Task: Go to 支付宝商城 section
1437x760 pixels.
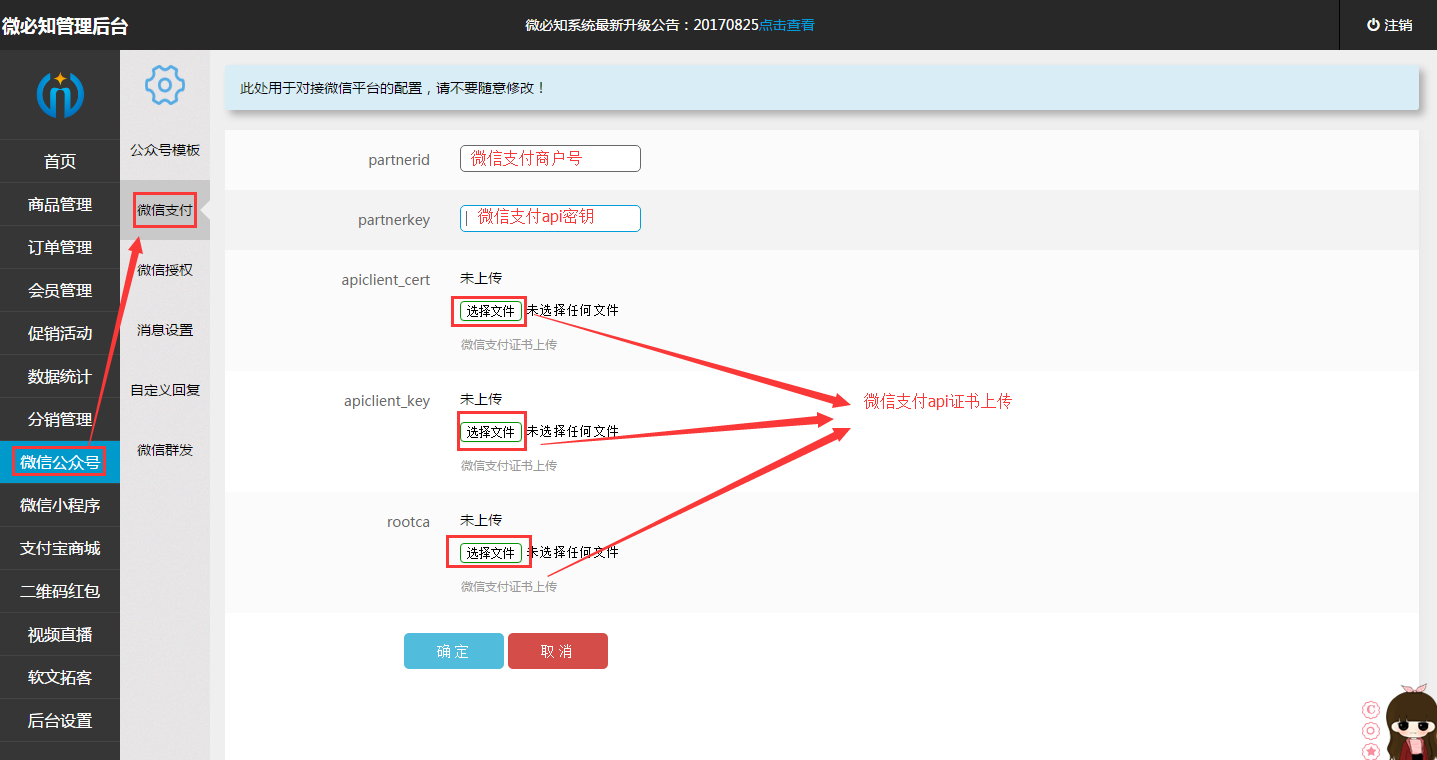Action: pos(60,548)
